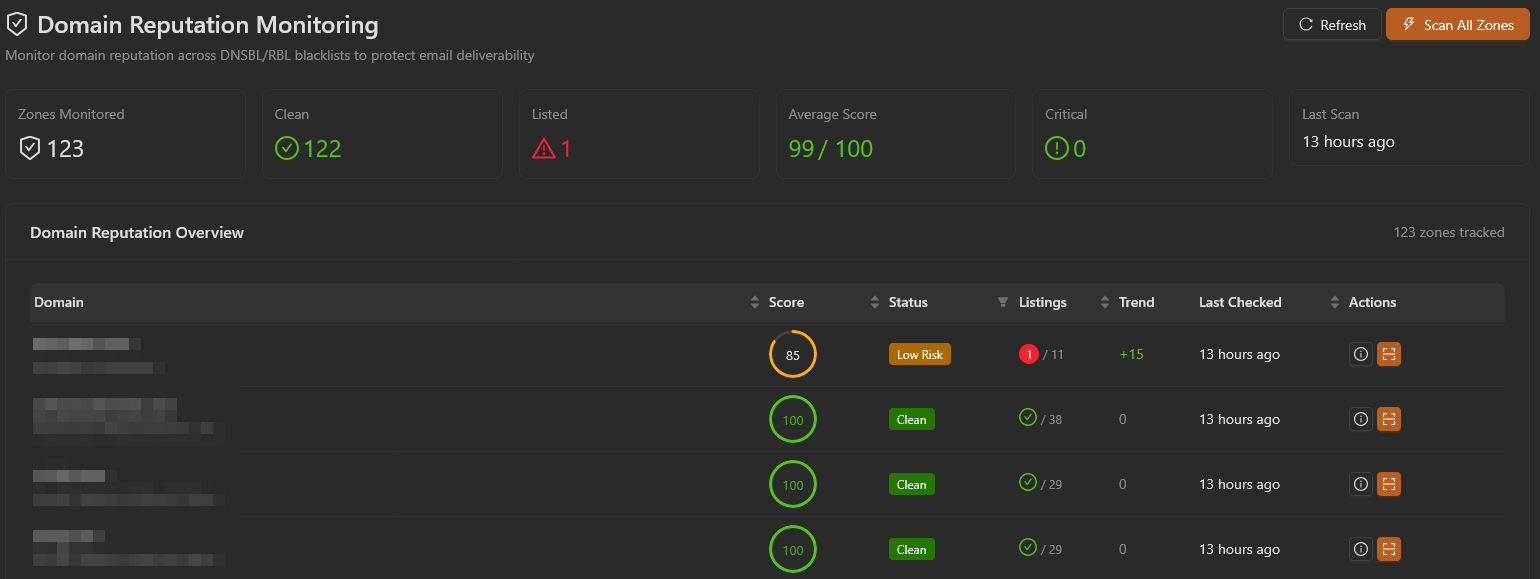Screen dimensions: 1540x579
Task: Click the green check icon in Clean card
Action: 287,149
